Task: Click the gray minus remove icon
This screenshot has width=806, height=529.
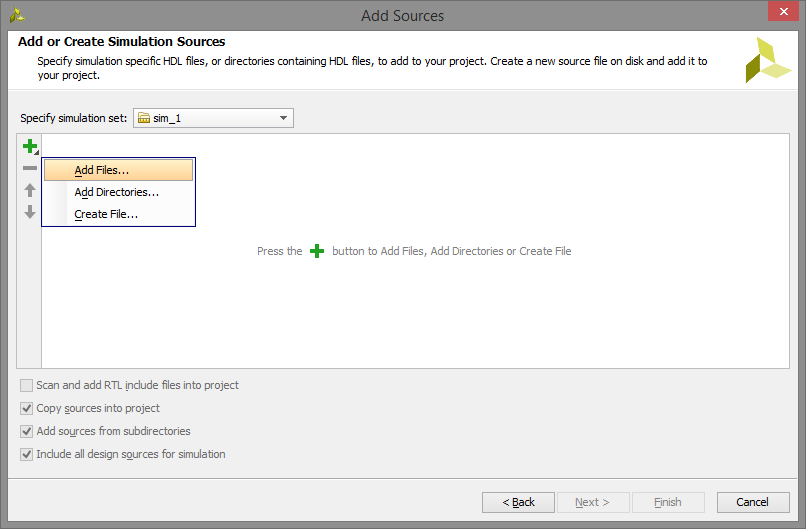Action: (x=30, y=168)
